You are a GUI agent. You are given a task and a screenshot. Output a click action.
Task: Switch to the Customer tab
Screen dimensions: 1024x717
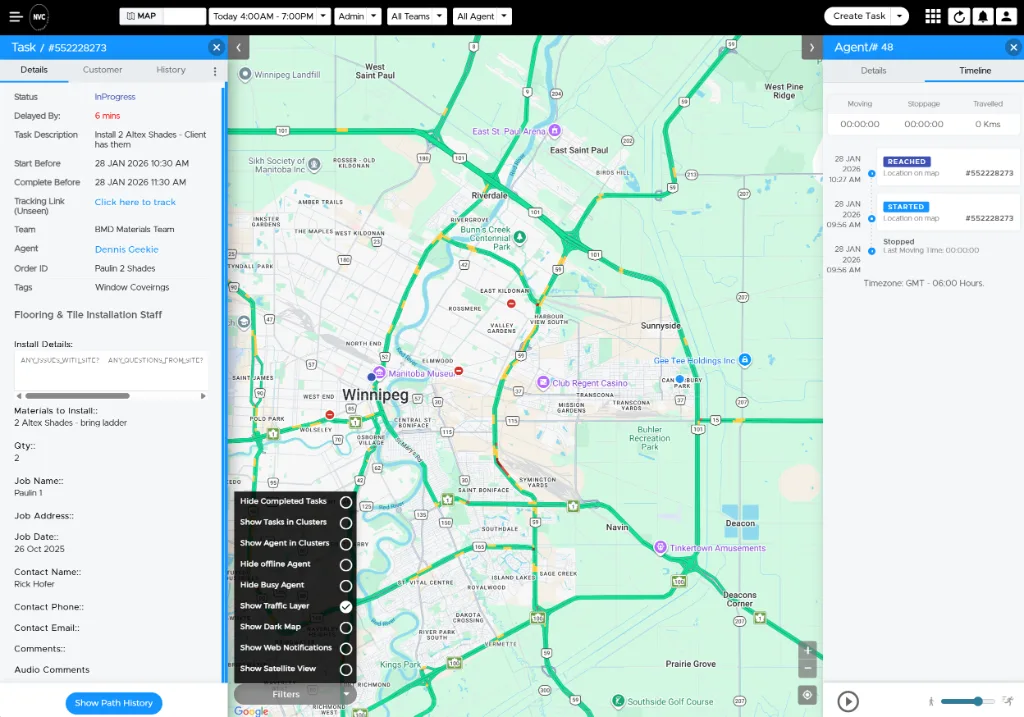coord(102,70)
